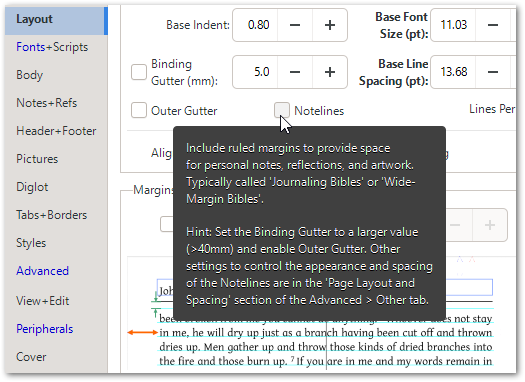Switch to the Diglot tab
This screenshot has height=382, width=525.
(32, 187)
